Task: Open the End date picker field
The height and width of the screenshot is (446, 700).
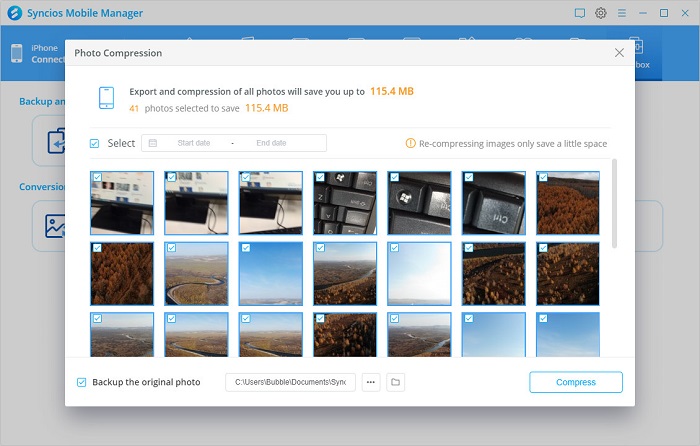Action: (x=271, y=143)
